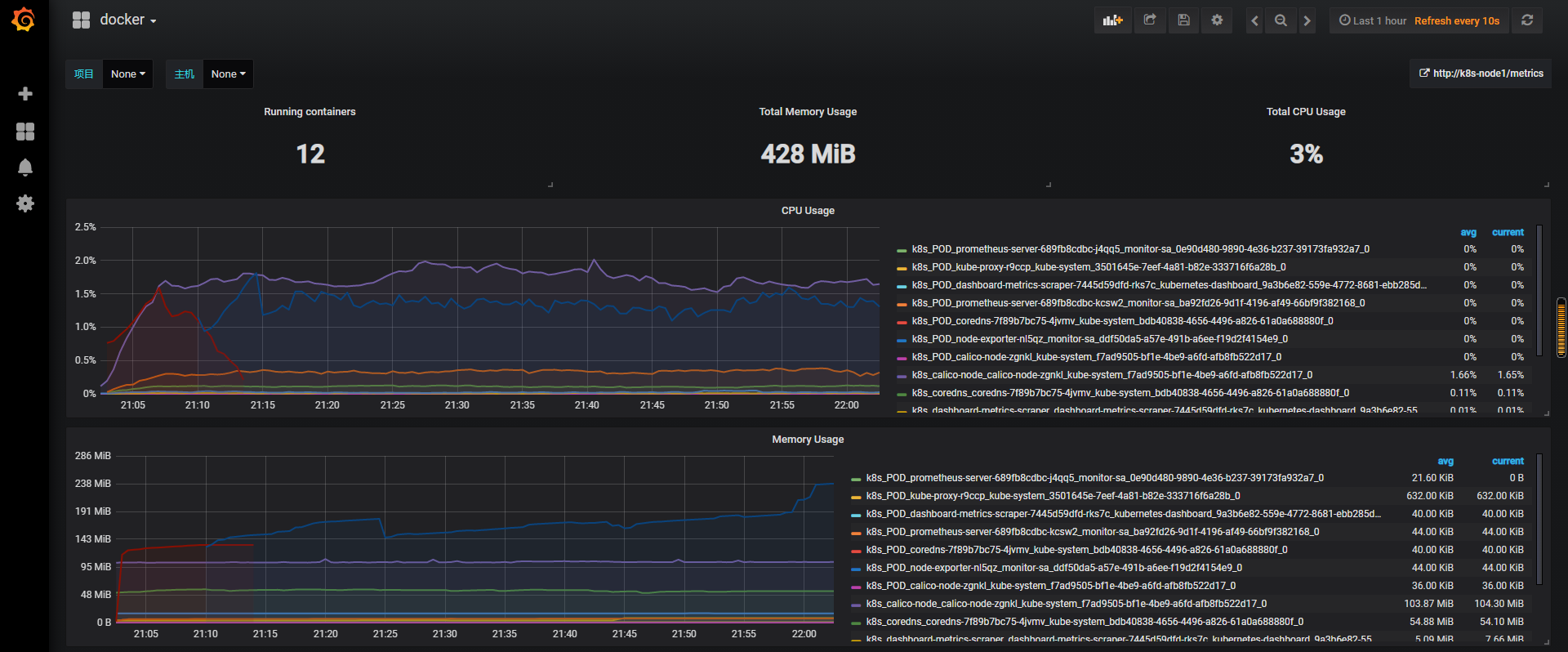Viewport: 1568px width, 652px height.
Task: Open the Dashboards grid icon in sidebar
Action: (25, 132)
